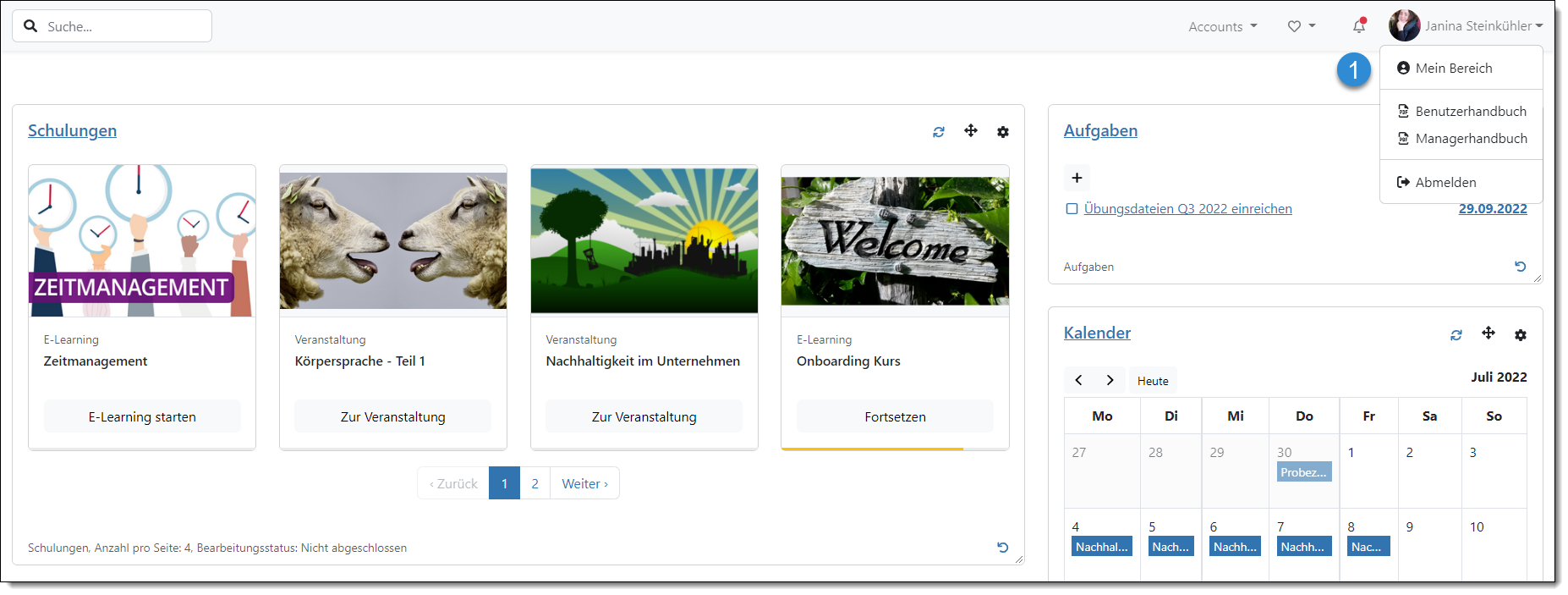Open the favorites heart dropdown

pos(1301,26)
